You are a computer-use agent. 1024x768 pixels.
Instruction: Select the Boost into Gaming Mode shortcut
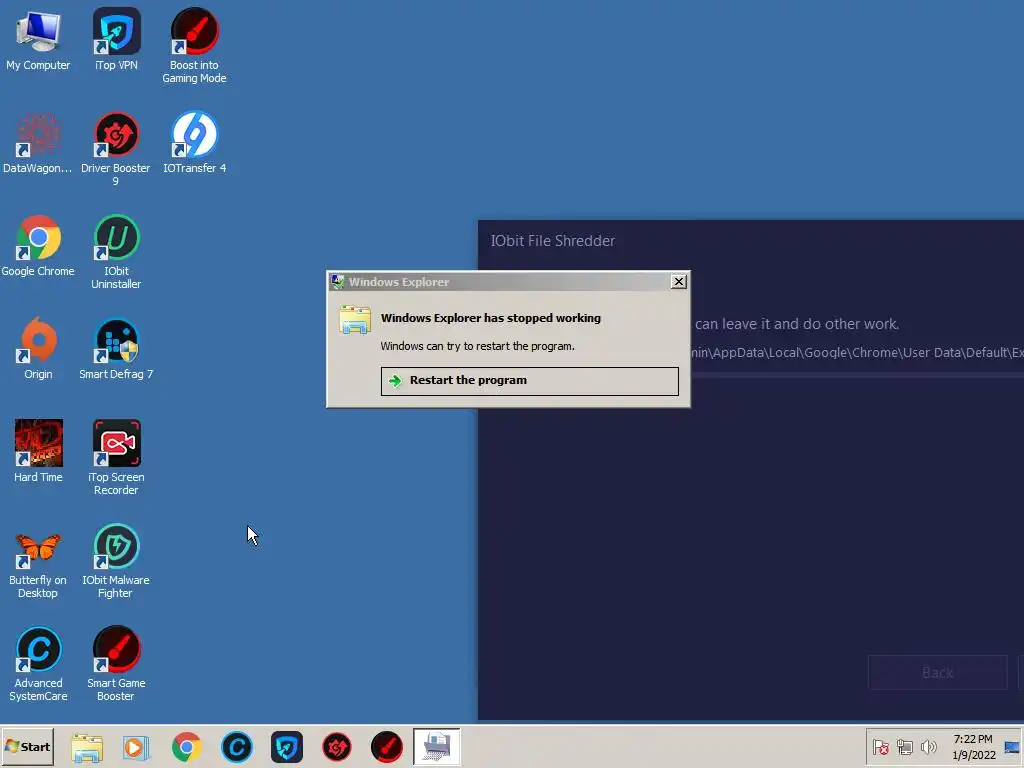pos(194,46)
